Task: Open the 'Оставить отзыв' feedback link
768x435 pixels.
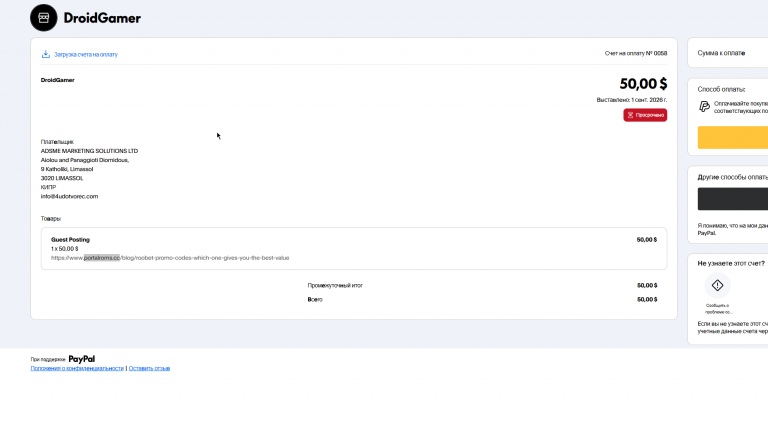Action: (x=149, y=368)
